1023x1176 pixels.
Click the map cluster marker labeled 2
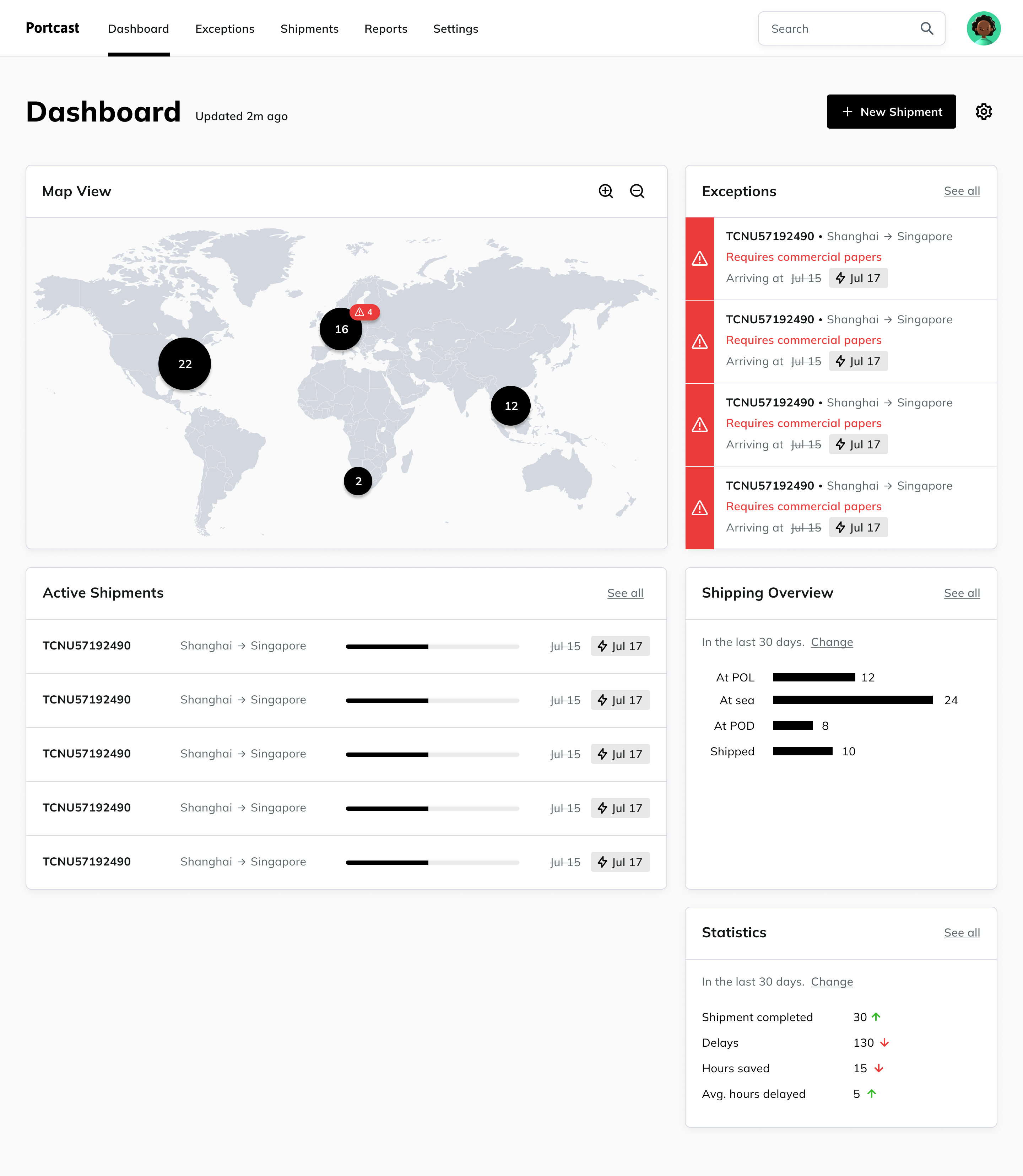point(358,481)
